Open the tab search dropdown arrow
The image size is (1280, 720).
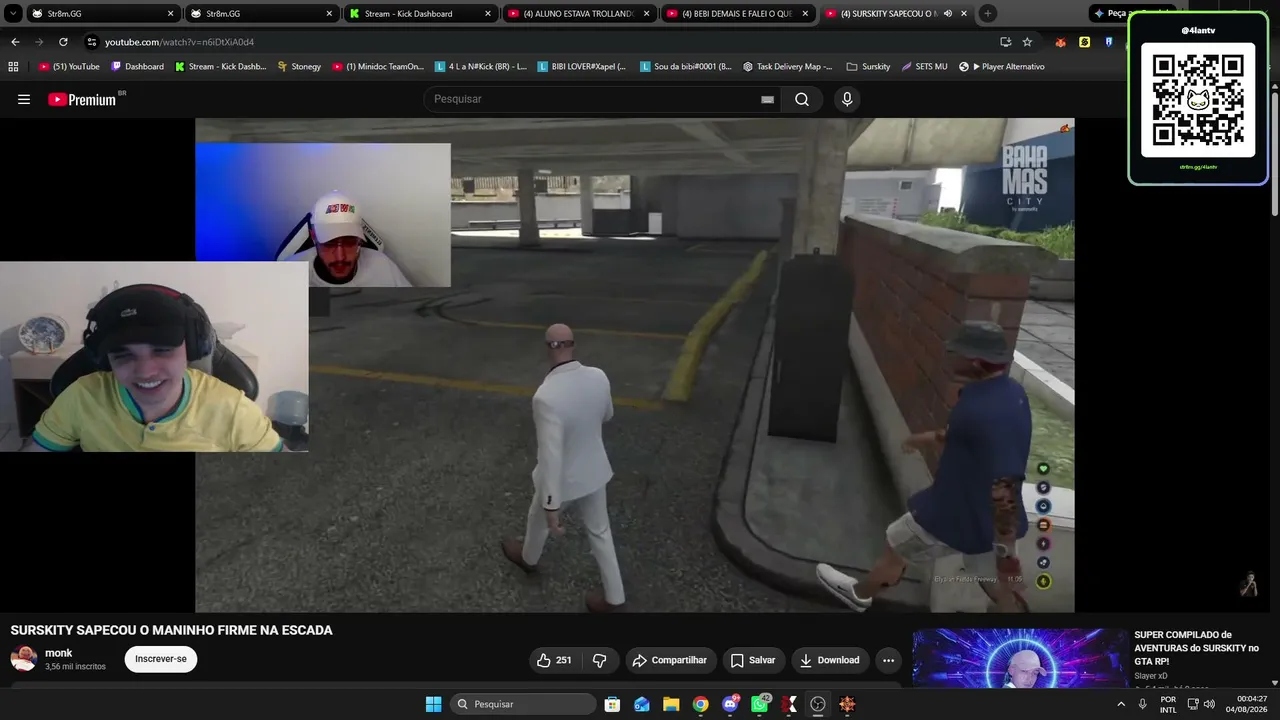coord(13,13)
